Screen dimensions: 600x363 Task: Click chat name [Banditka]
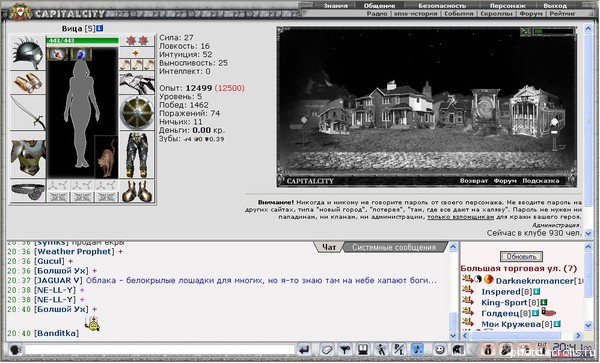point(56,333)
